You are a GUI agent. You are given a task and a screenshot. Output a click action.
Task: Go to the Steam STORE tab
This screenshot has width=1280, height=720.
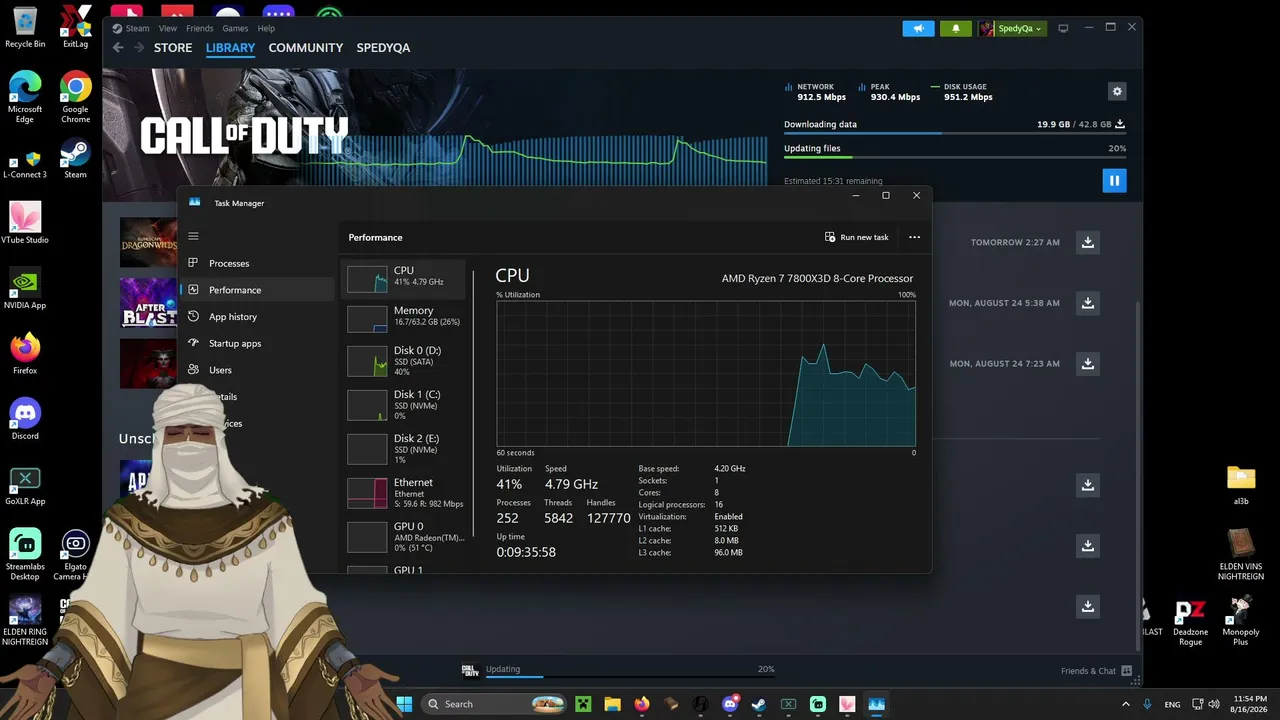tap(173, 48)
